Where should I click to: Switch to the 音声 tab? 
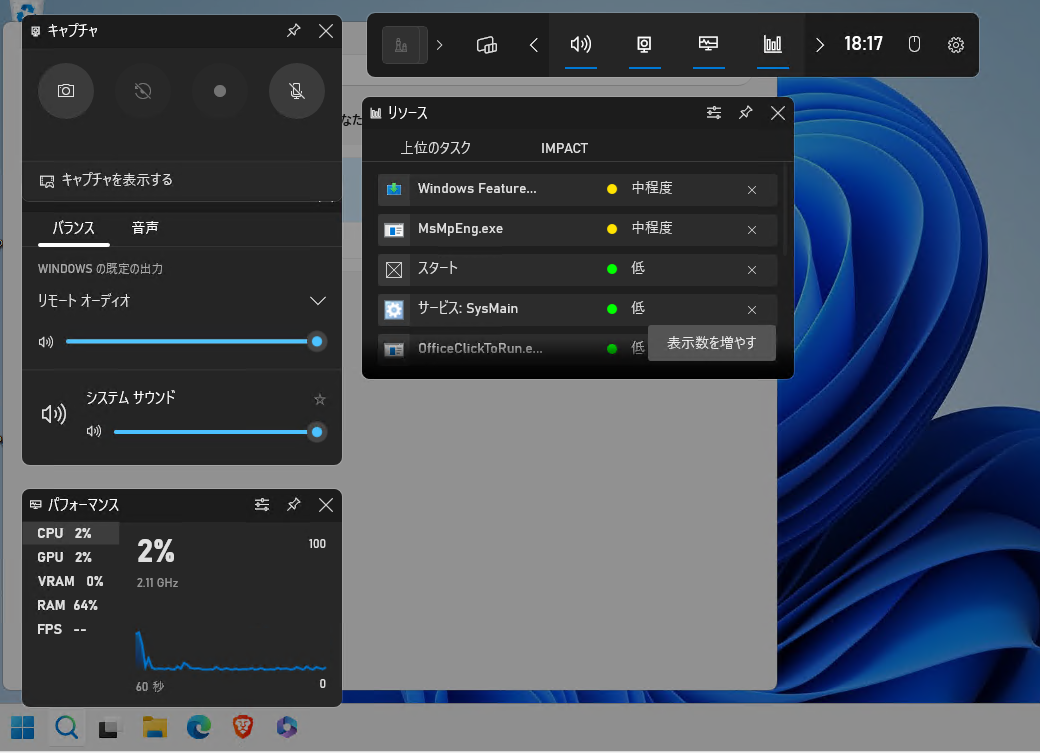point(144,228)
